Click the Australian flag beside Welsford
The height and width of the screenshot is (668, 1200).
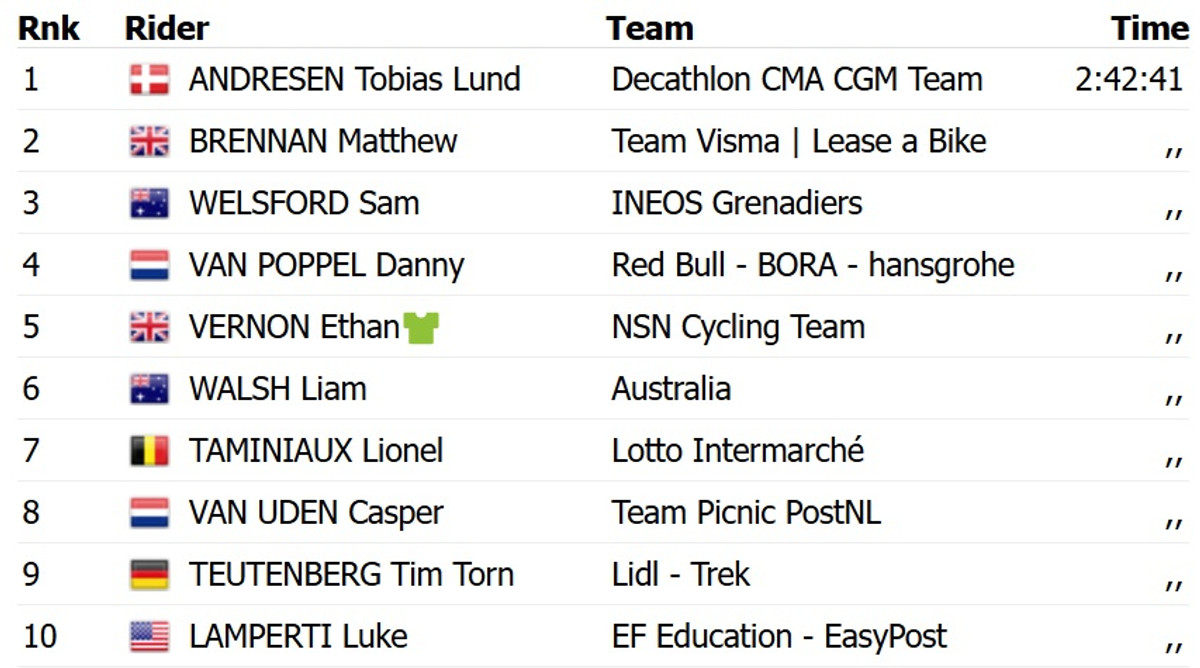[149, 204]
